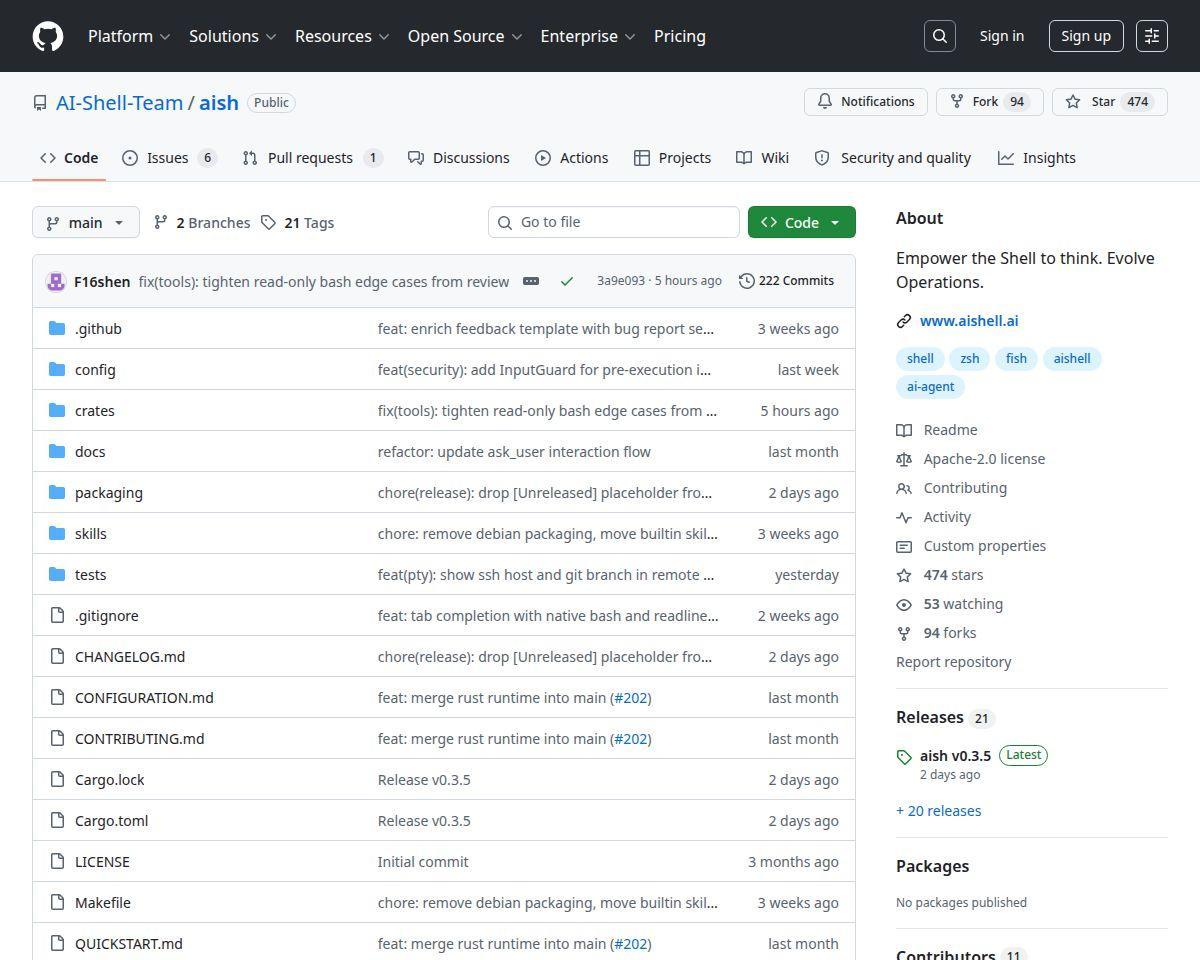Open the Actions tab

coord(572,158)
